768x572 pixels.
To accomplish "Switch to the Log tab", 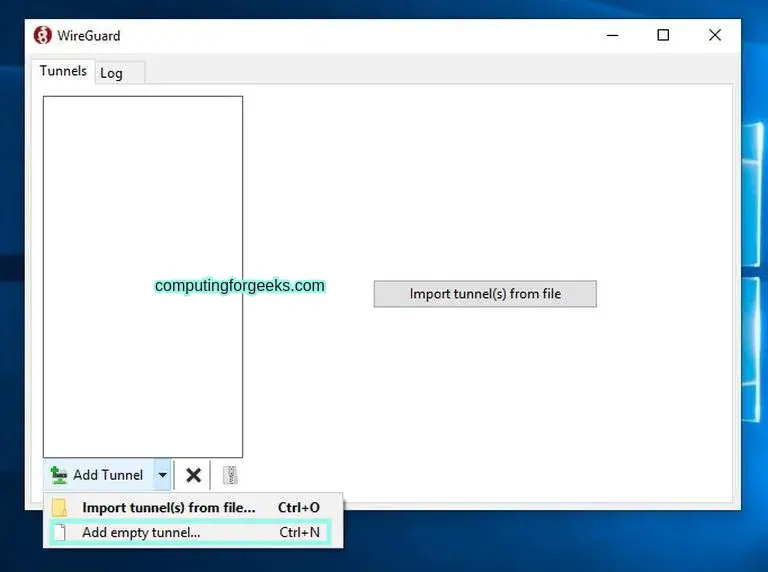I will 120,73.
